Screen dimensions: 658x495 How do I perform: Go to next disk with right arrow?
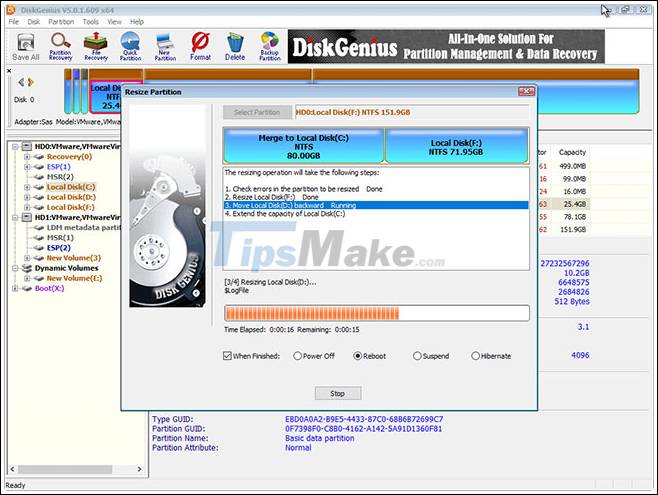pyautogui.click(x=31, y=82)
